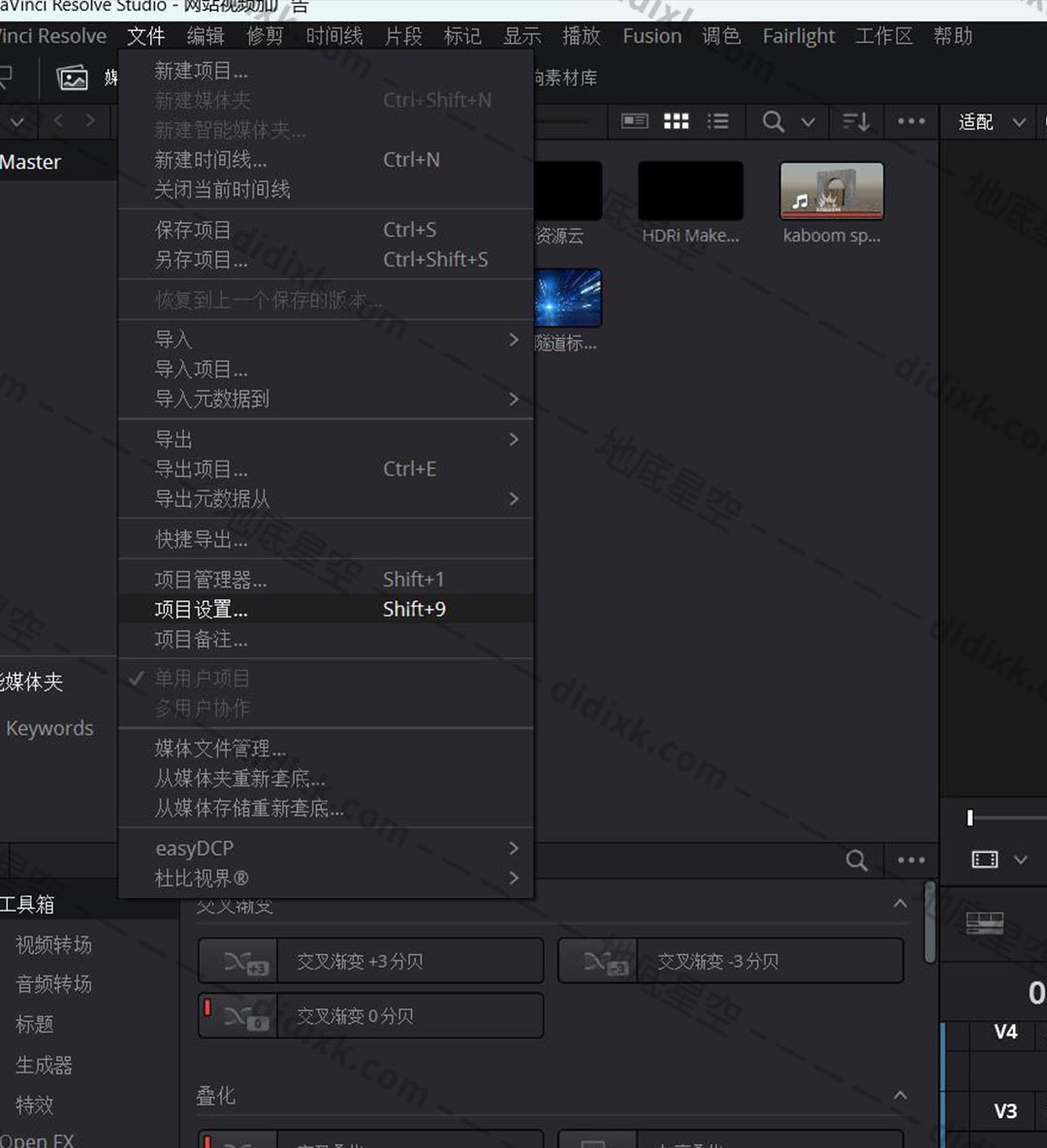The width and height of the screenshot is (1047, 1148).
Task: Choose 保存项目 menu entry
Action: (x=326, y=230)
